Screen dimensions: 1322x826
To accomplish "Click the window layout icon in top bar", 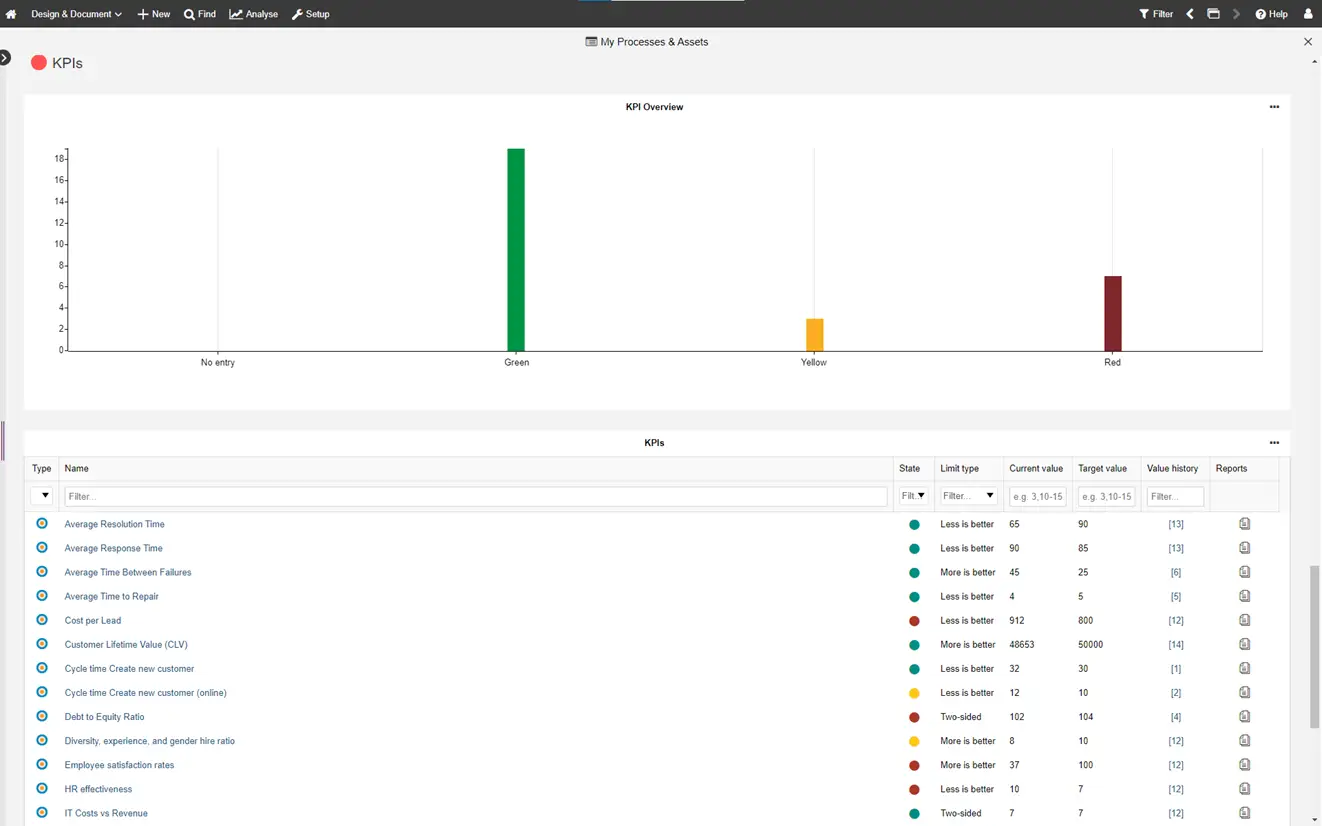I will pyautogui.click(x=1213, y=14).
